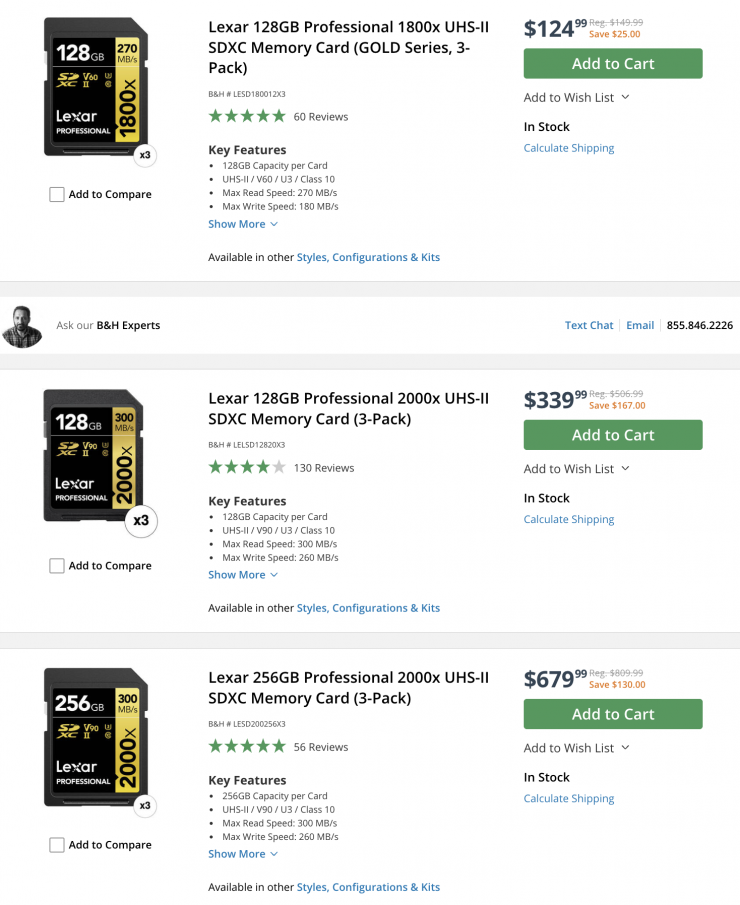Open Add to Wish List dropdown for 256GB card

577,748
